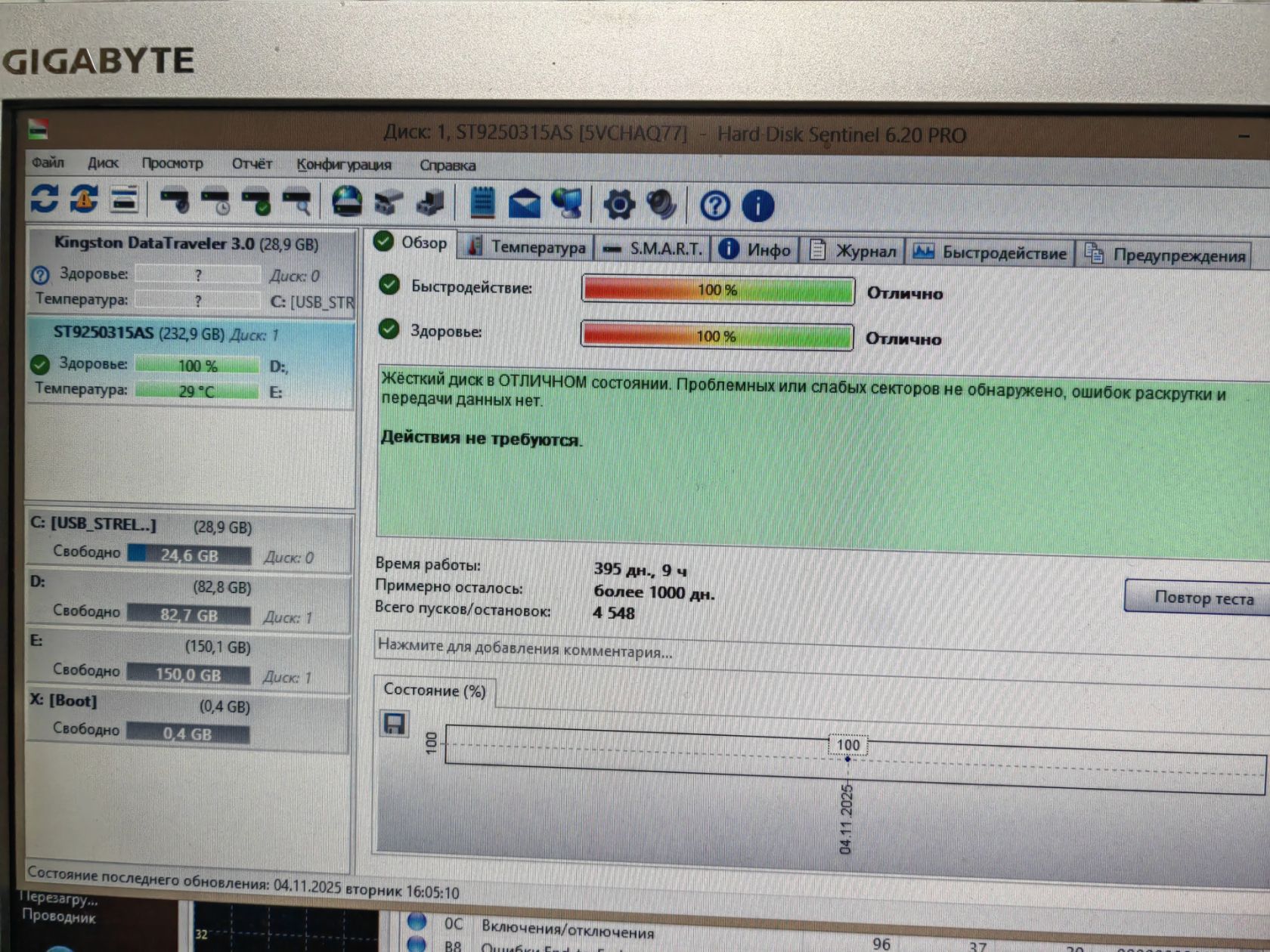Click the disk list panel toolbar icon
The width and height of the screenshot is (1270, 952).
click(x=124, y=199)
